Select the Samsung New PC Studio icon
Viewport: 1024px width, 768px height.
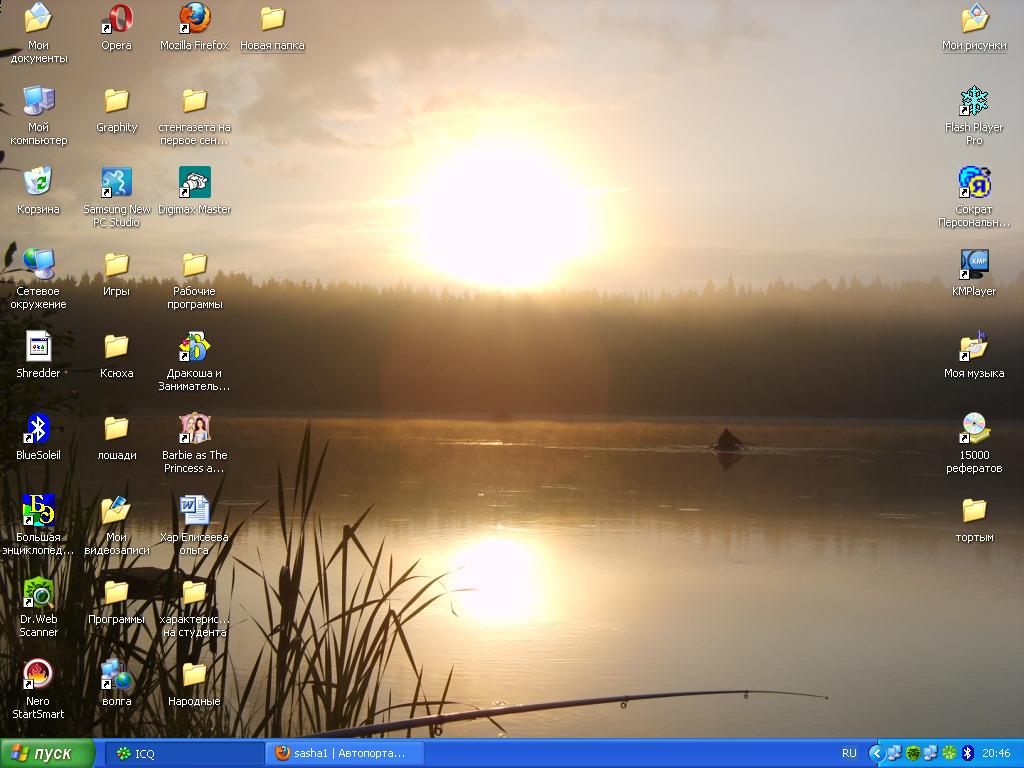tap(117, 183)
